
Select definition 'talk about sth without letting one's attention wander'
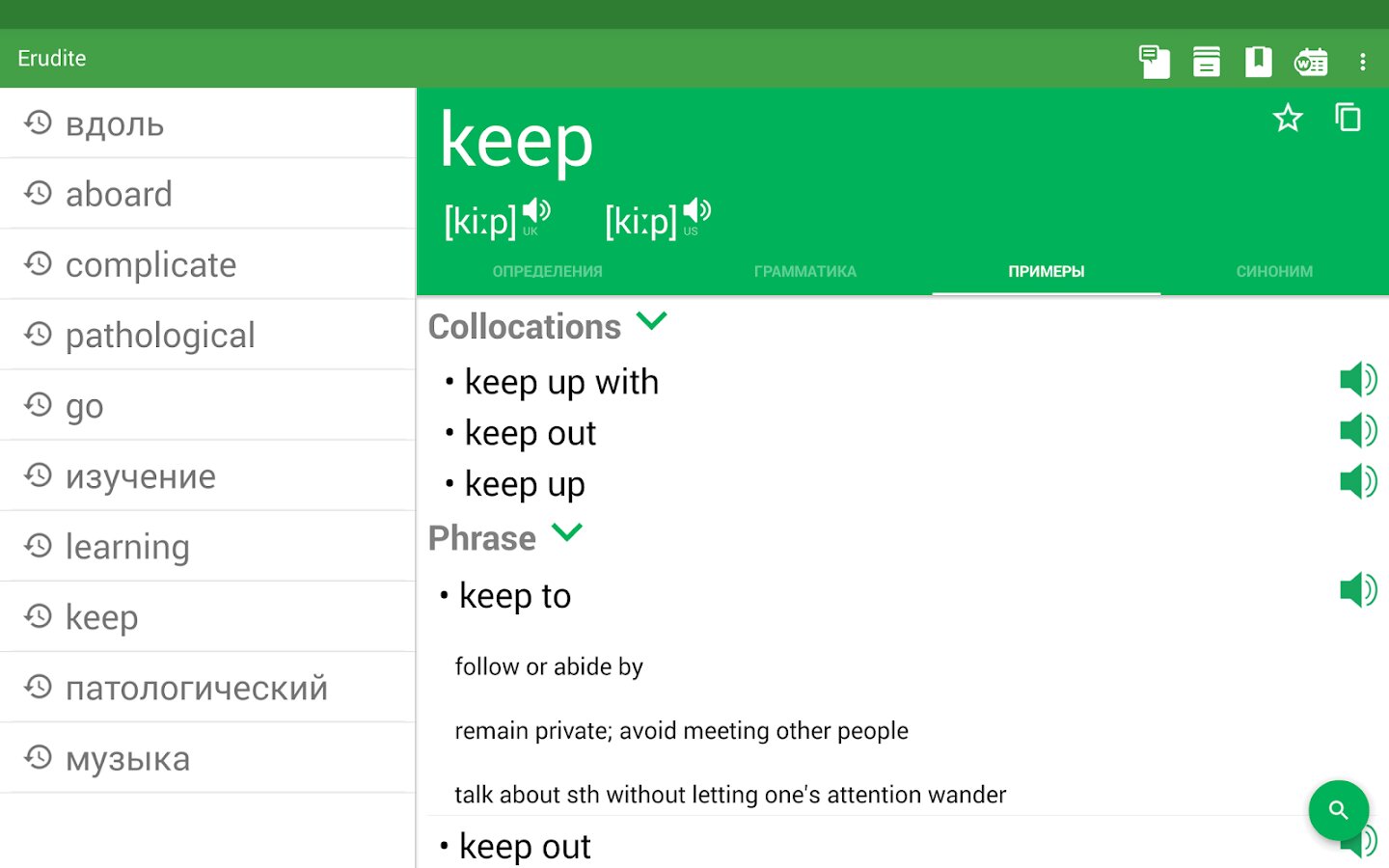[730, 795]
